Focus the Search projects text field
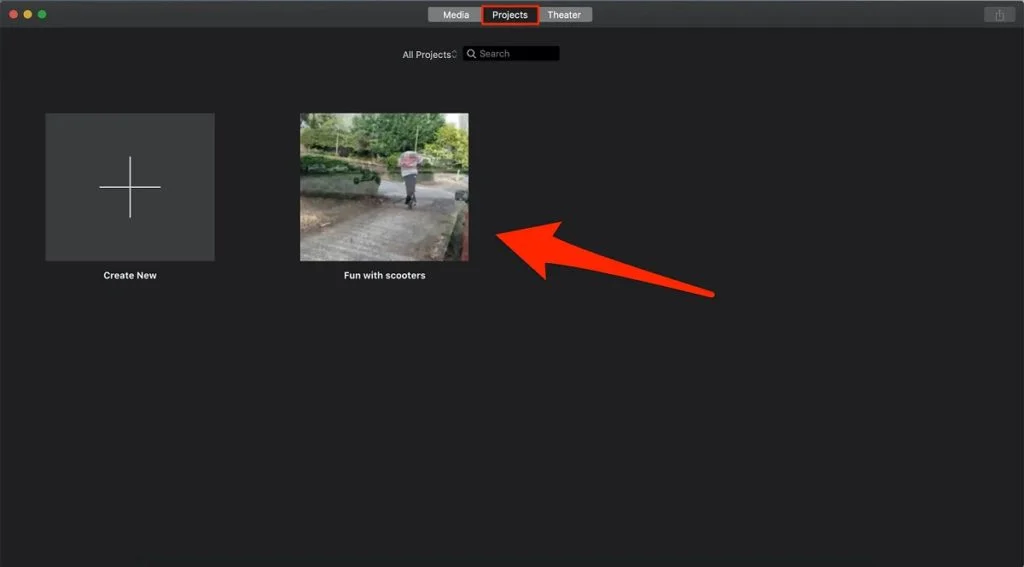Viewport: 1024px width, 567px height. point(517,54)
